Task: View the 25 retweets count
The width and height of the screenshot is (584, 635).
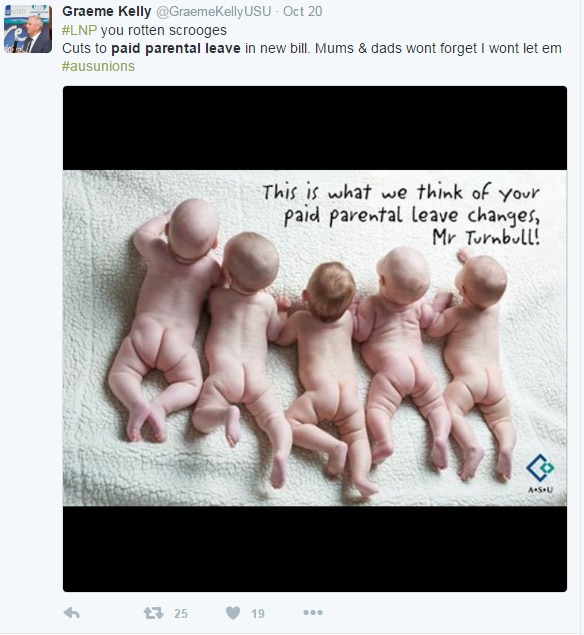Action: pos(181,614)
